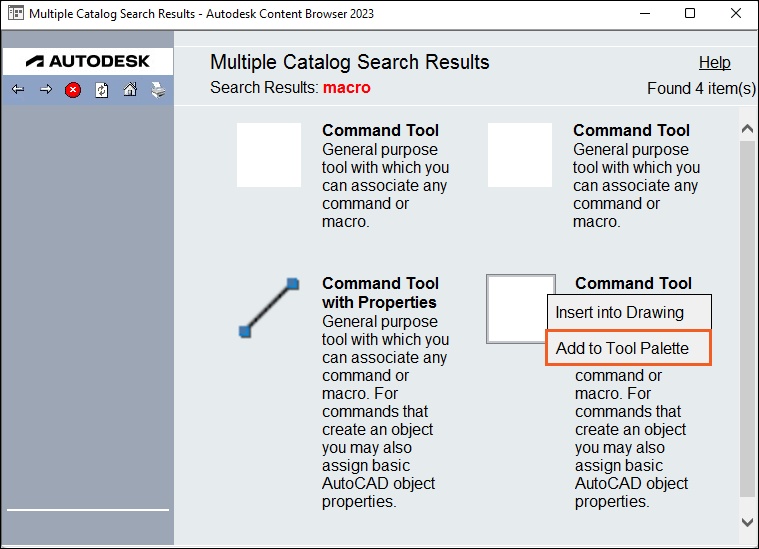Minimize the Content Browser window
759x549 pixels.
coord(645,14)
